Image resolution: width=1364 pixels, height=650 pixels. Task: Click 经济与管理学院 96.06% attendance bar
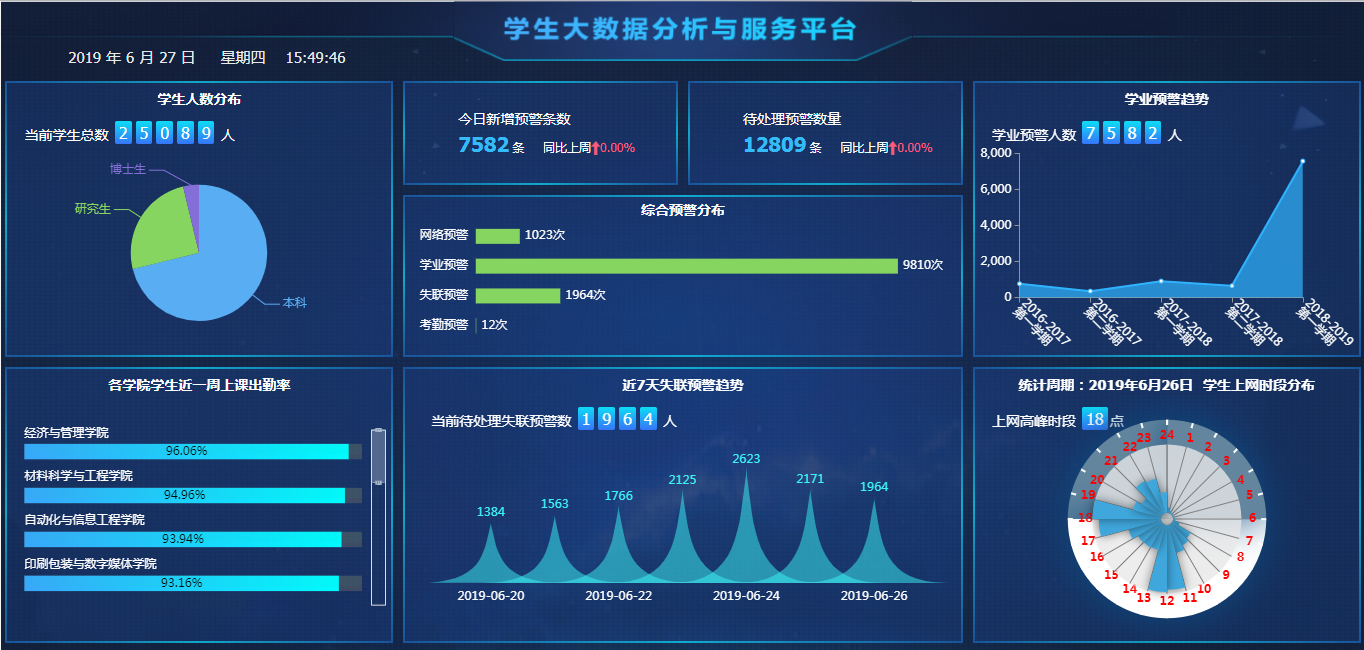coord(186,451)
